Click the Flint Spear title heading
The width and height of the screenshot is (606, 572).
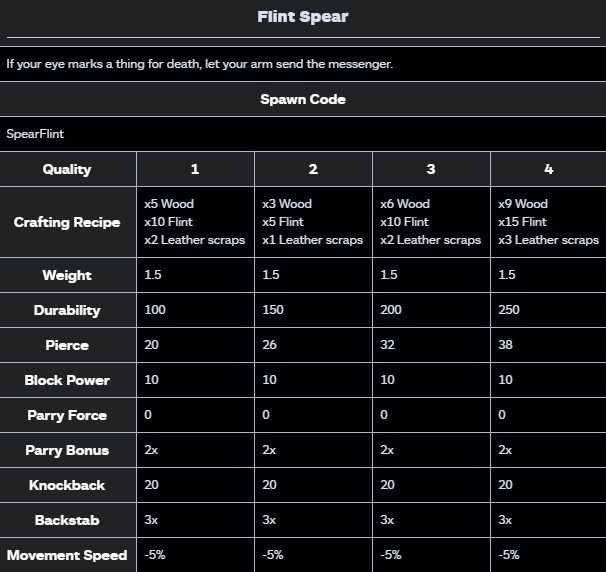pos(303,17)
